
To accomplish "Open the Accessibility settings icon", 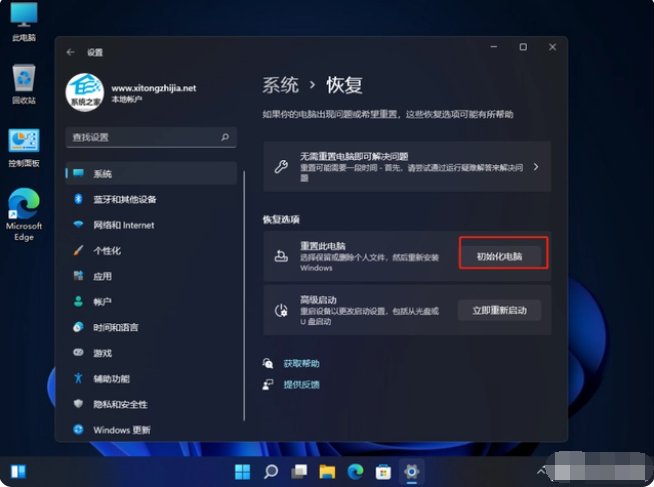I will click(x=78, y=378).
